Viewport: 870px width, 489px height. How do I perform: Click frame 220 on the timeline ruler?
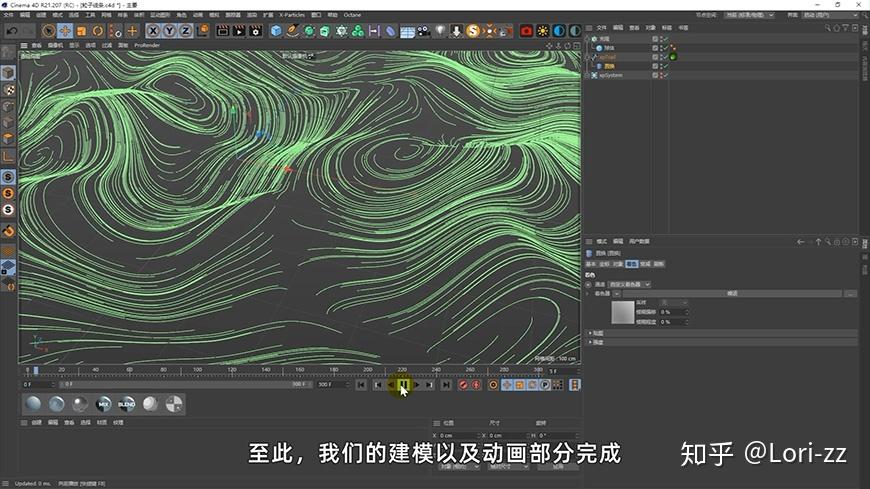point(402,370)
